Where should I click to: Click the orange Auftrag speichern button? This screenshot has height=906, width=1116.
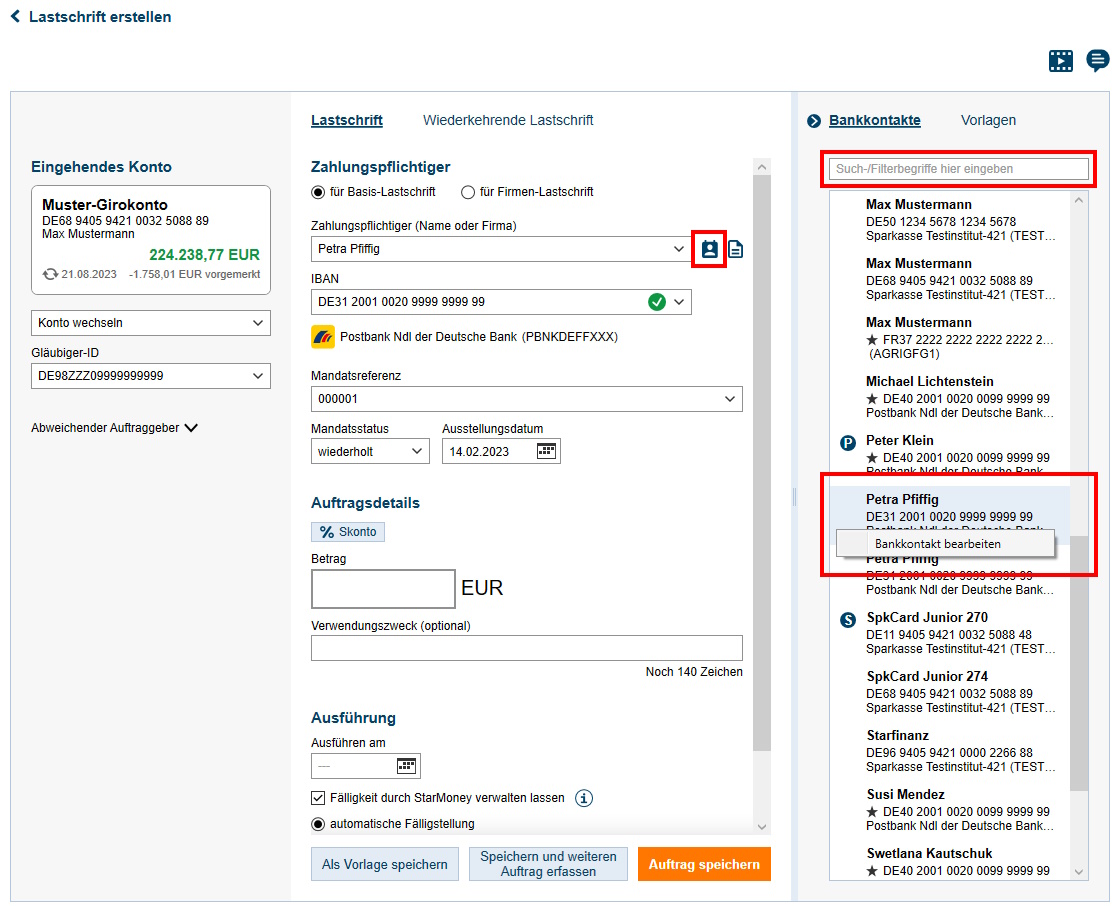pos(704,863)
